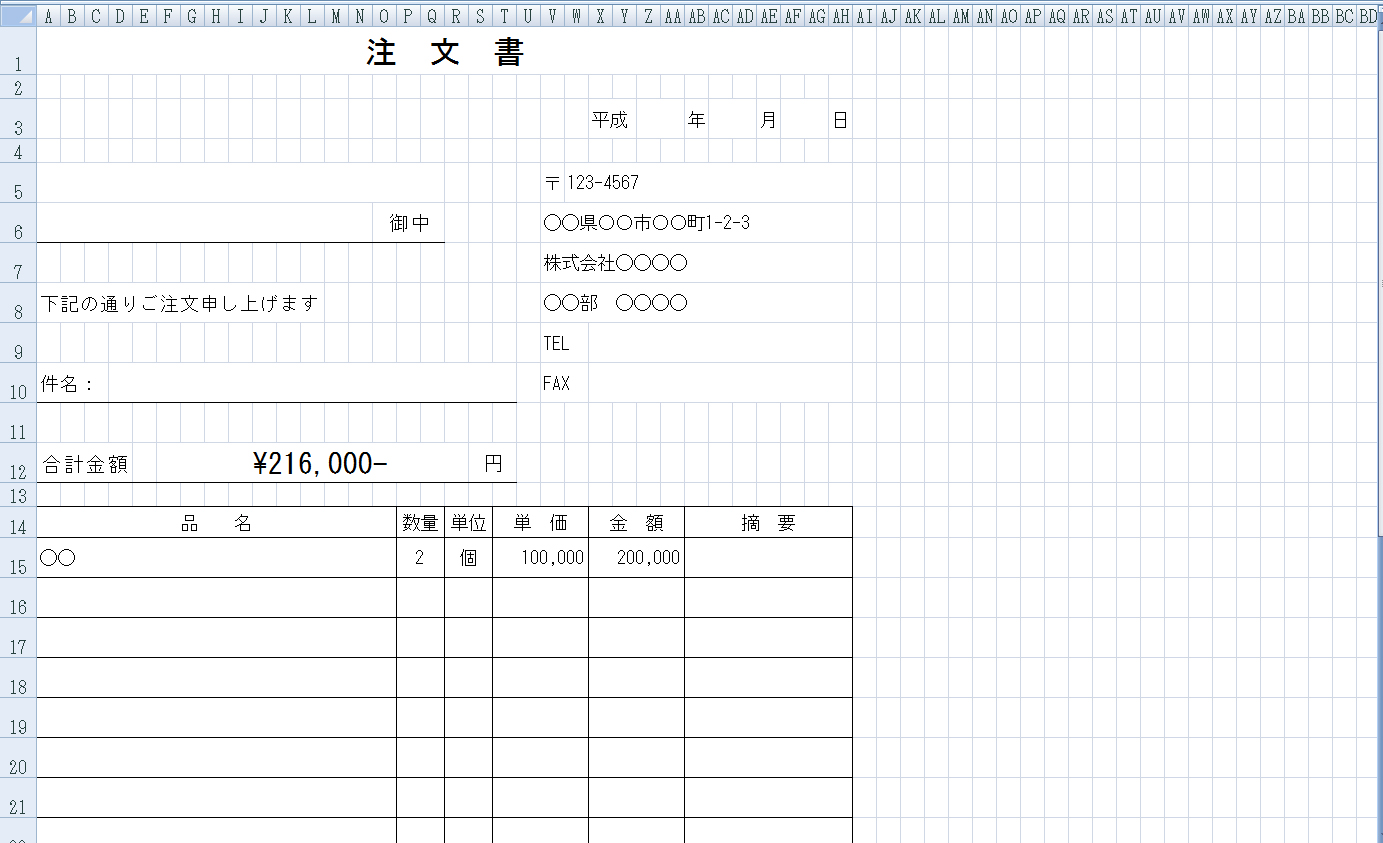1383x843 pixels.
Task: Select row 14 header
Action: pos(18,522)
